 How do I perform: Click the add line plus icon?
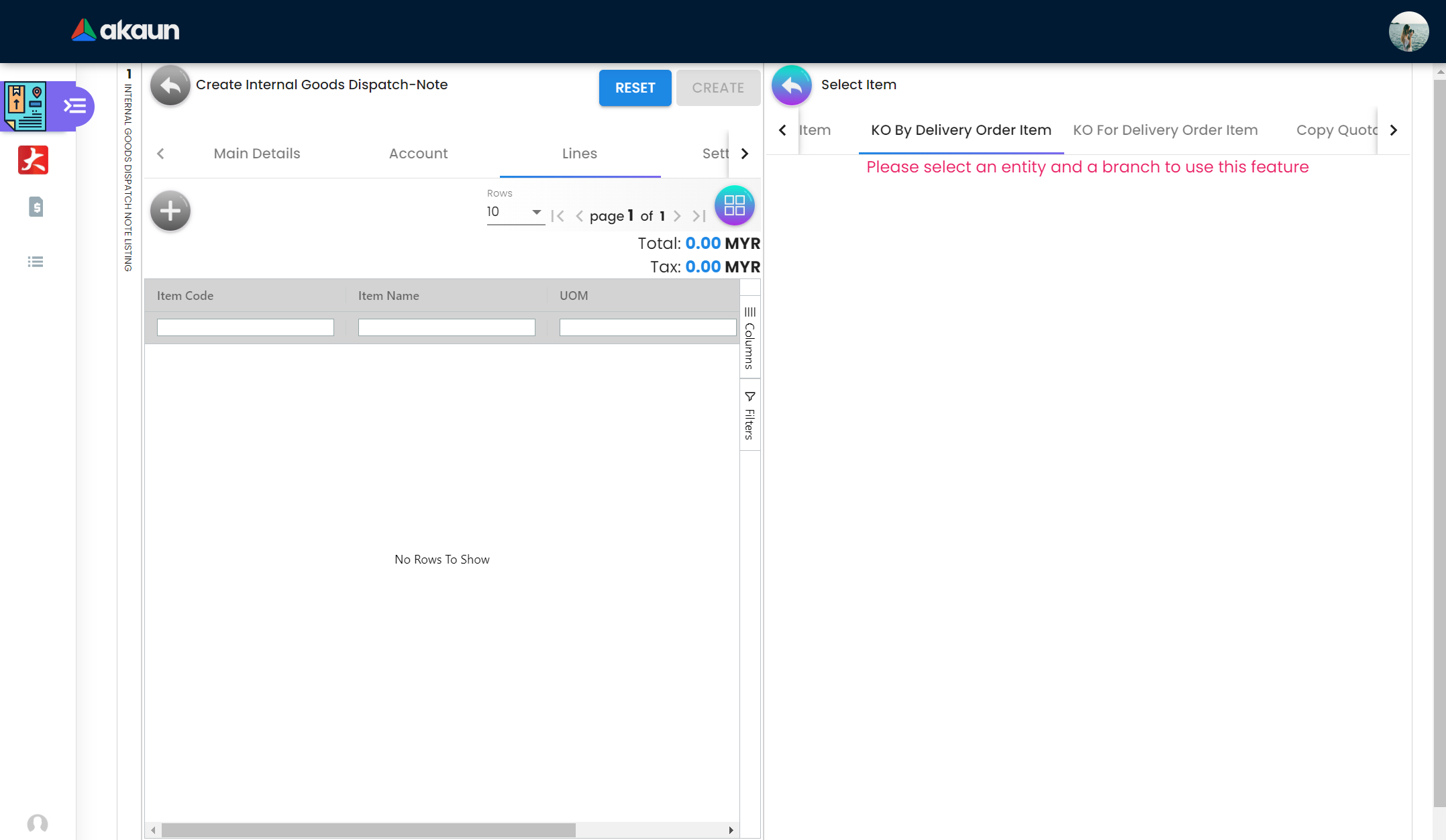[170, 211]
